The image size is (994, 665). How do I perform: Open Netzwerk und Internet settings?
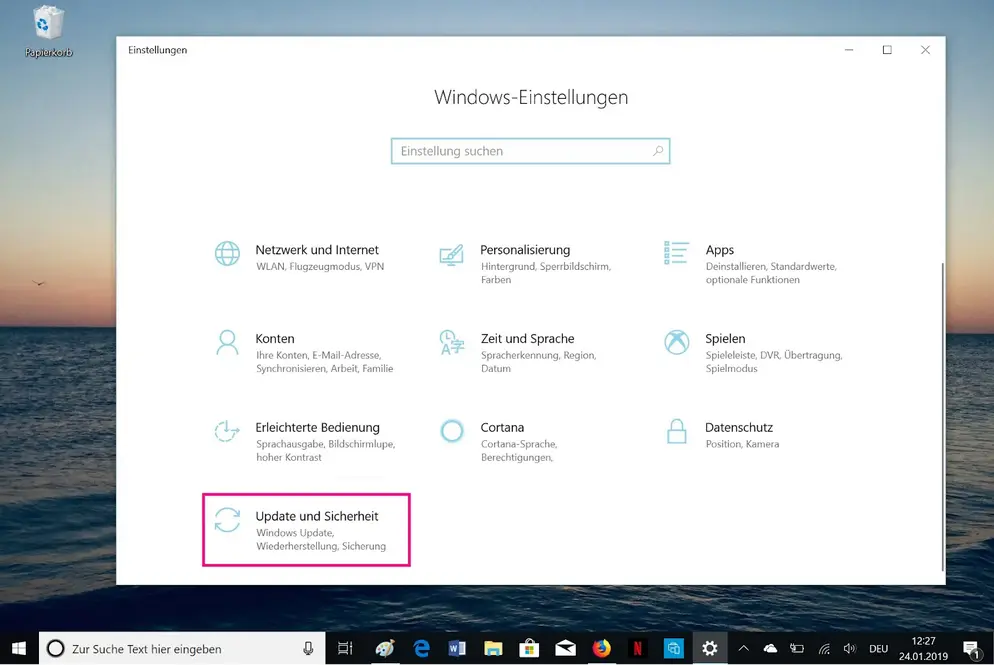tap(316, 250)
